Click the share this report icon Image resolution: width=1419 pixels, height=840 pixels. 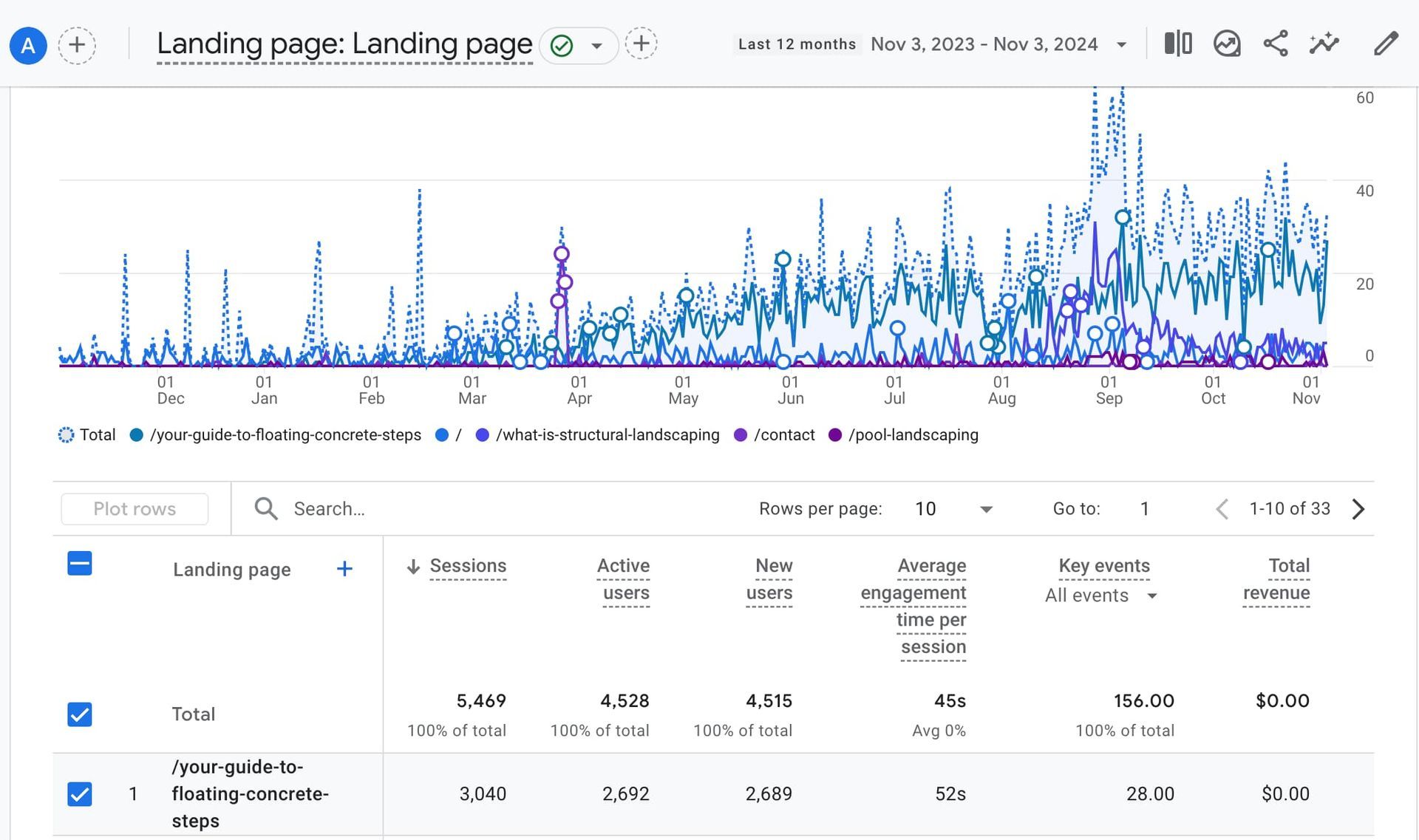(1276, 44)
